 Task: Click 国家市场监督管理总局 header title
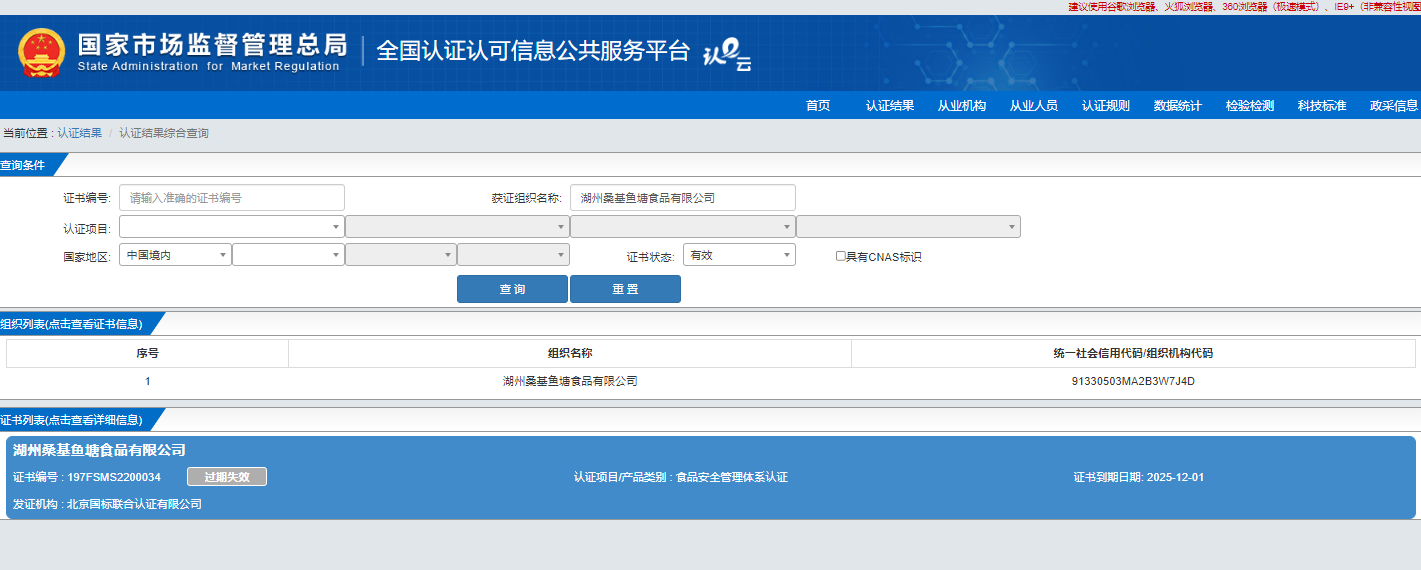[x=212, y=45]
